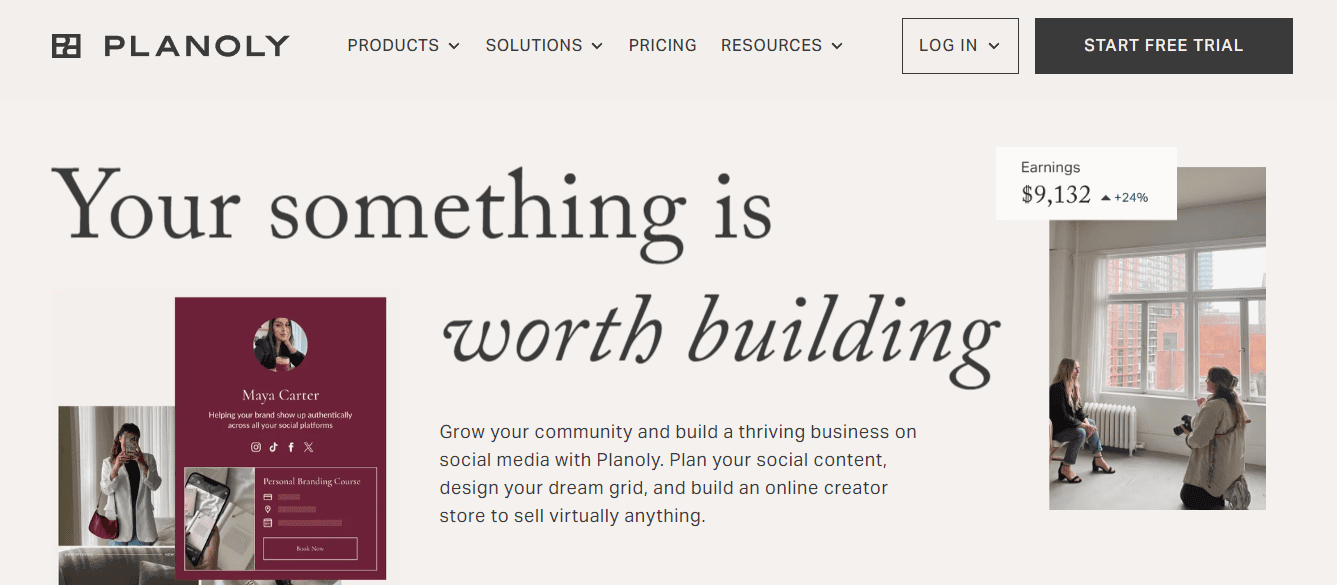Click the location pin icon in course box
1337x585 pixels.
tap(268, 510)
